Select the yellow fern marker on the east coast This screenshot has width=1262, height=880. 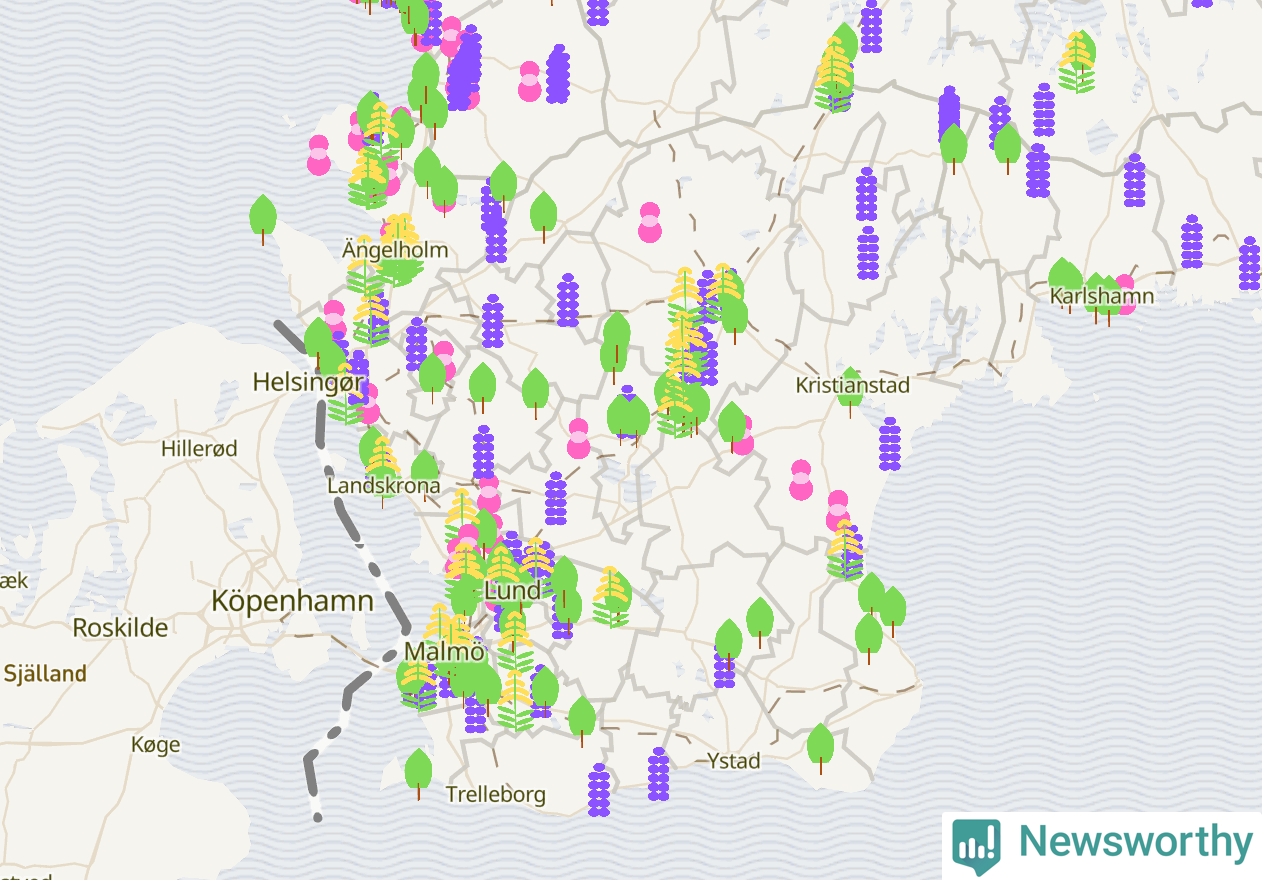point(845,549)
